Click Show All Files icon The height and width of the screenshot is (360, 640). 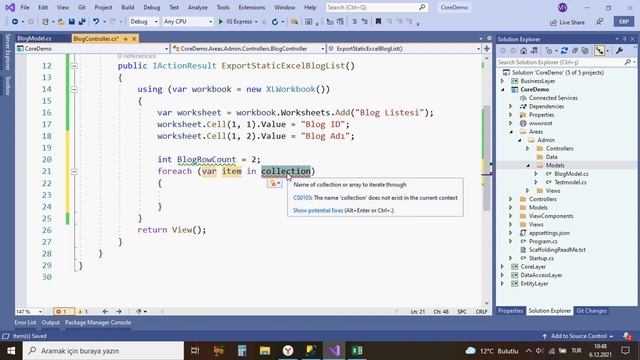(x=585, y=51)
